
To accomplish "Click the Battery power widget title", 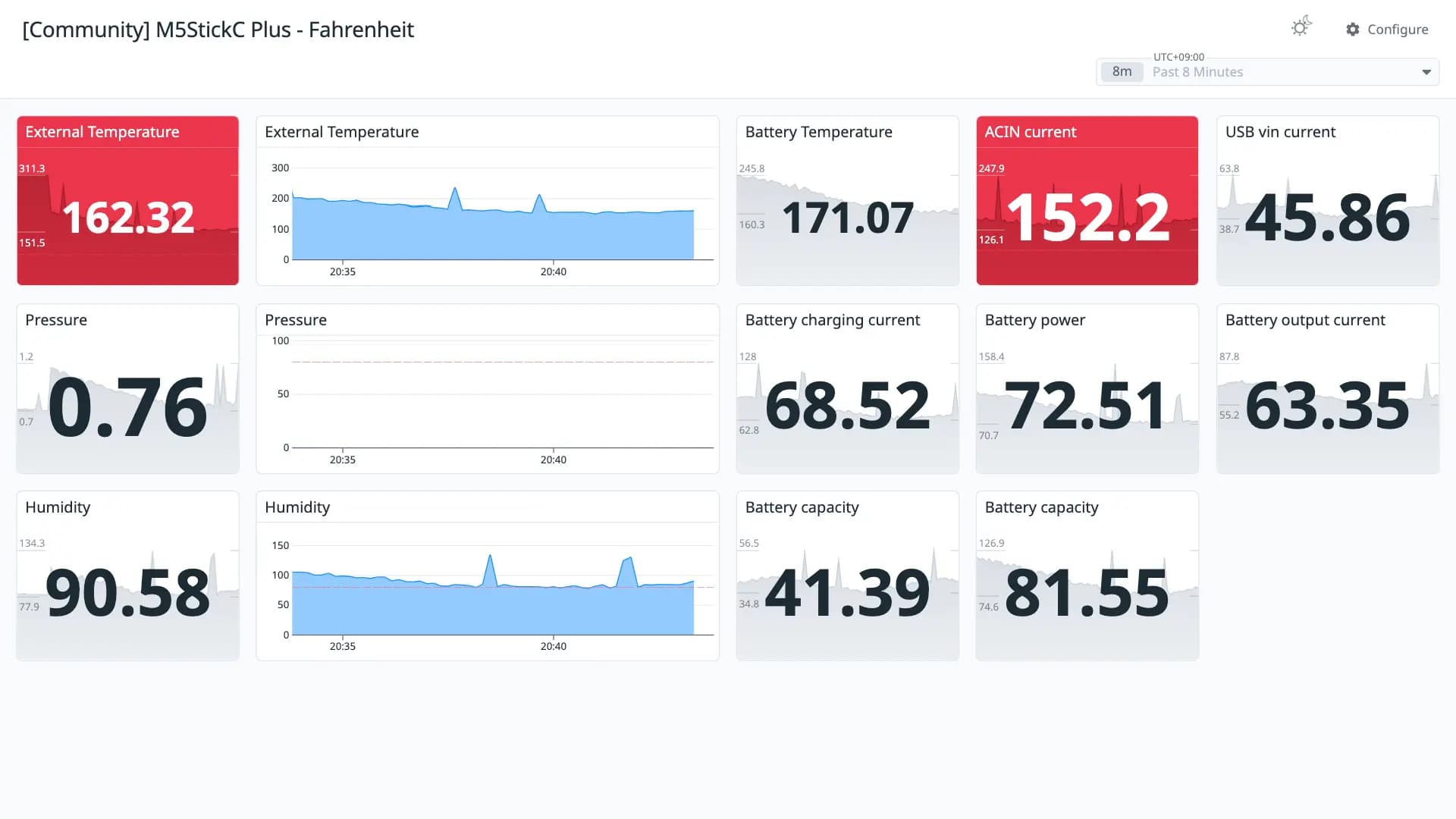I will tap(1034, 320).
